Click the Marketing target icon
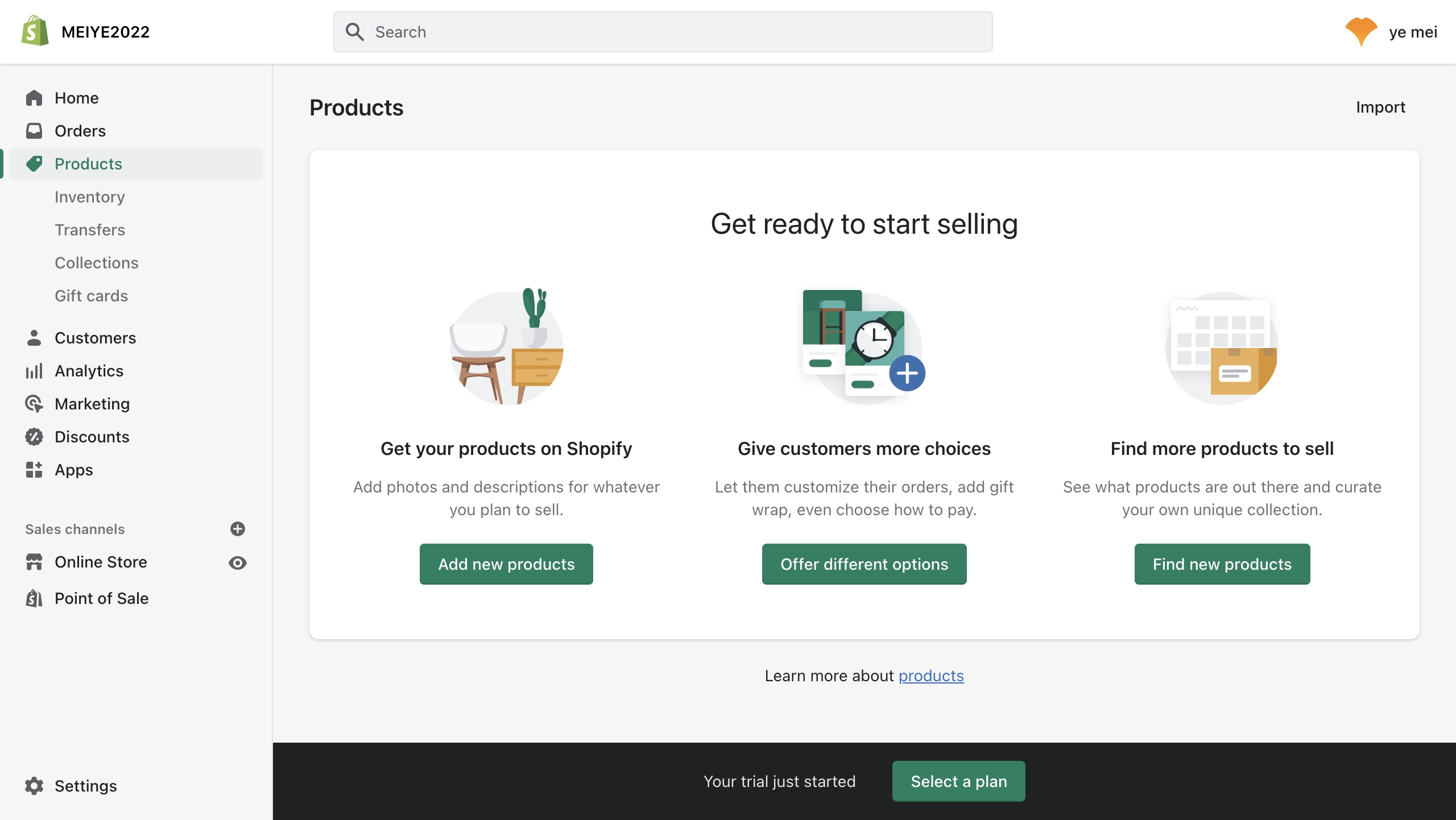The height and width of the screenshot is (820, 1456). [34, 404]
